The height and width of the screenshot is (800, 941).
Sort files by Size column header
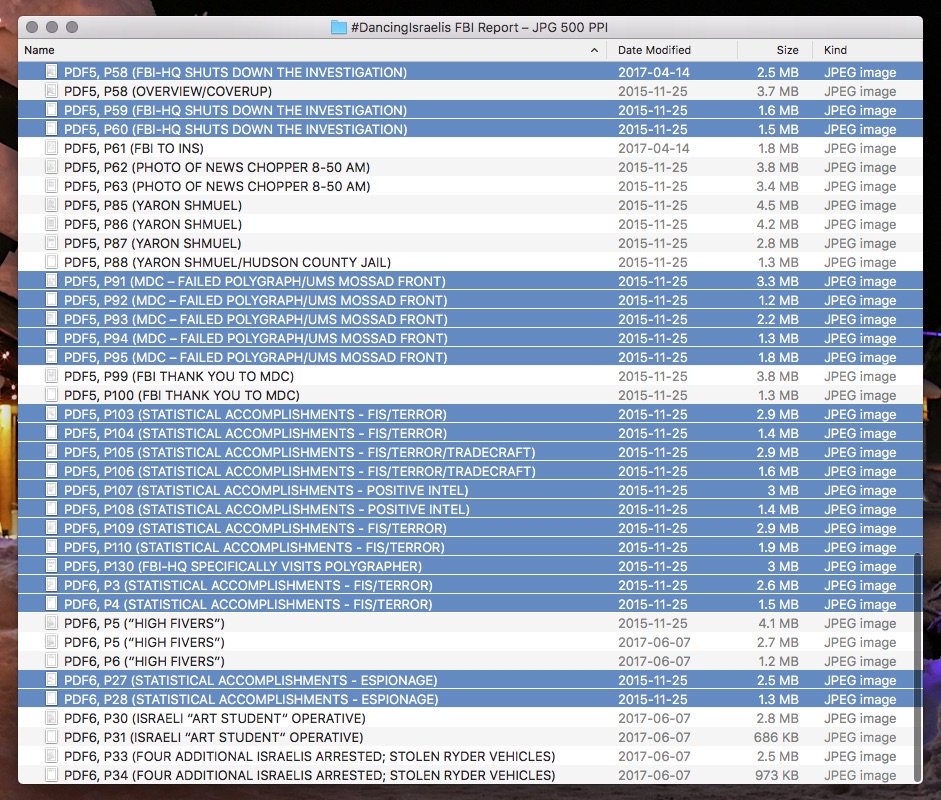(775, 50)
